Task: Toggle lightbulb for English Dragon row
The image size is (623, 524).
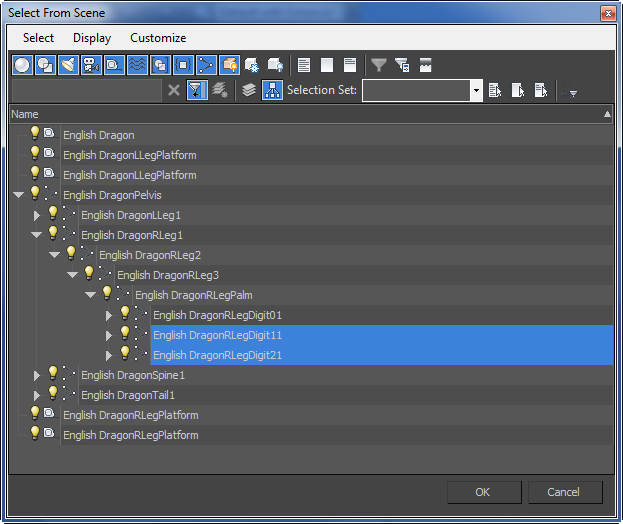Action: [35, 133]
